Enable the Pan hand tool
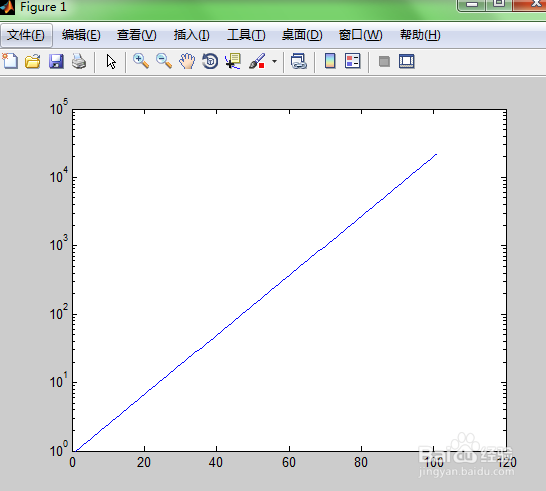This screenshot has height=491, width=546. 187,61
